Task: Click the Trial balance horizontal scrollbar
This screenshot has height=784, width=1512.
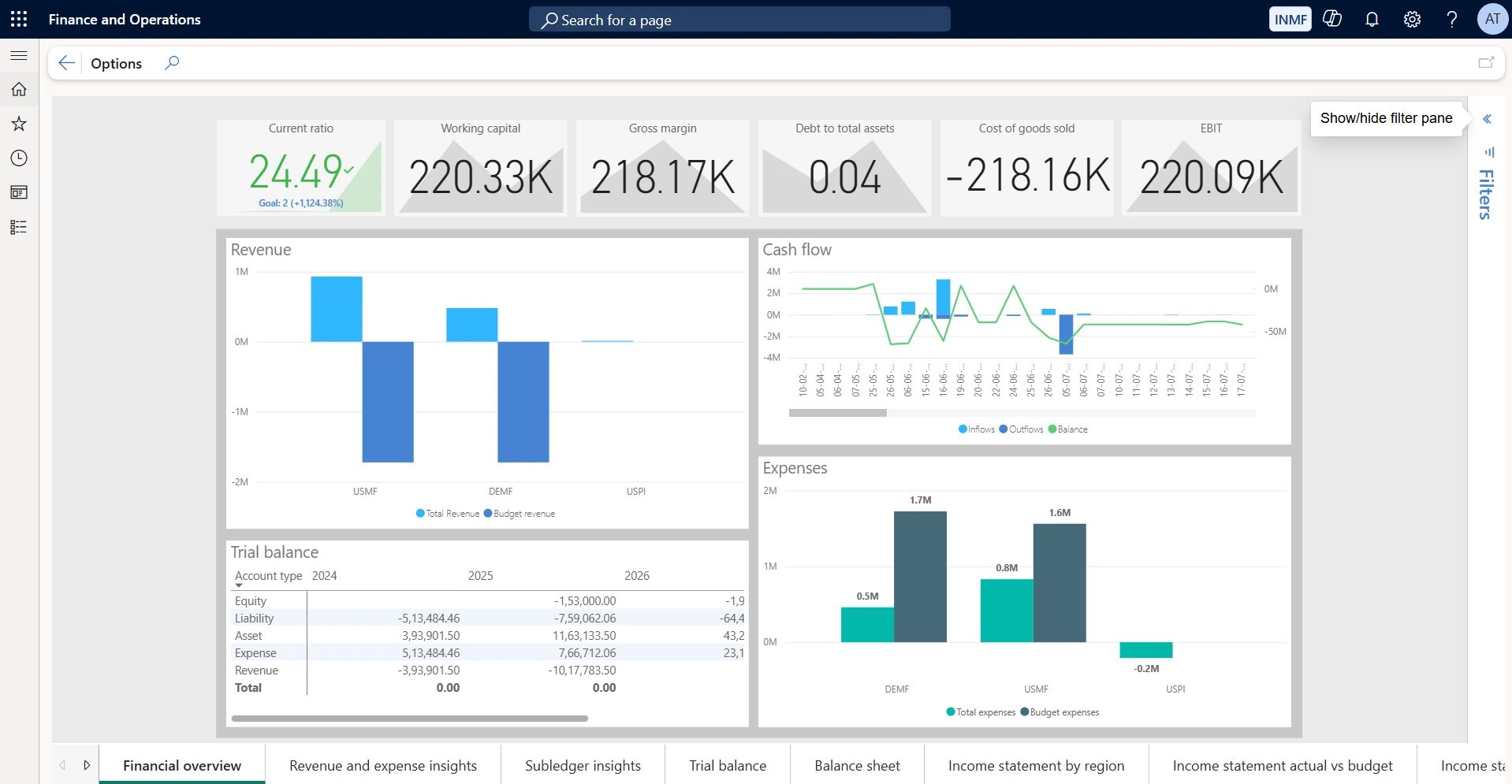Action: pyautogui.click(x=410, y=719)
